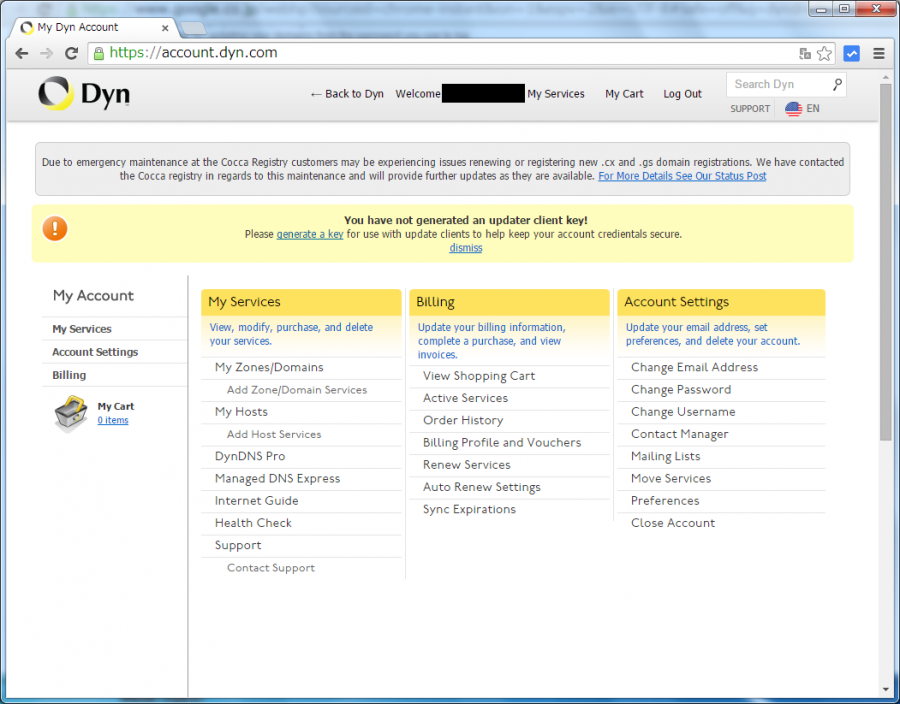Click the browser back arrow
This screenshot has width=900, height=704.
pos(22,53)
